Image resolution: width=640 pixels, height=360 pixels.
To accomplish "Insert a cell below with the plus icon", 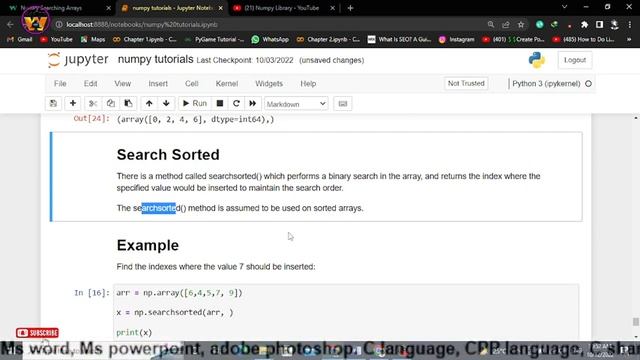I will pos(73,104).
